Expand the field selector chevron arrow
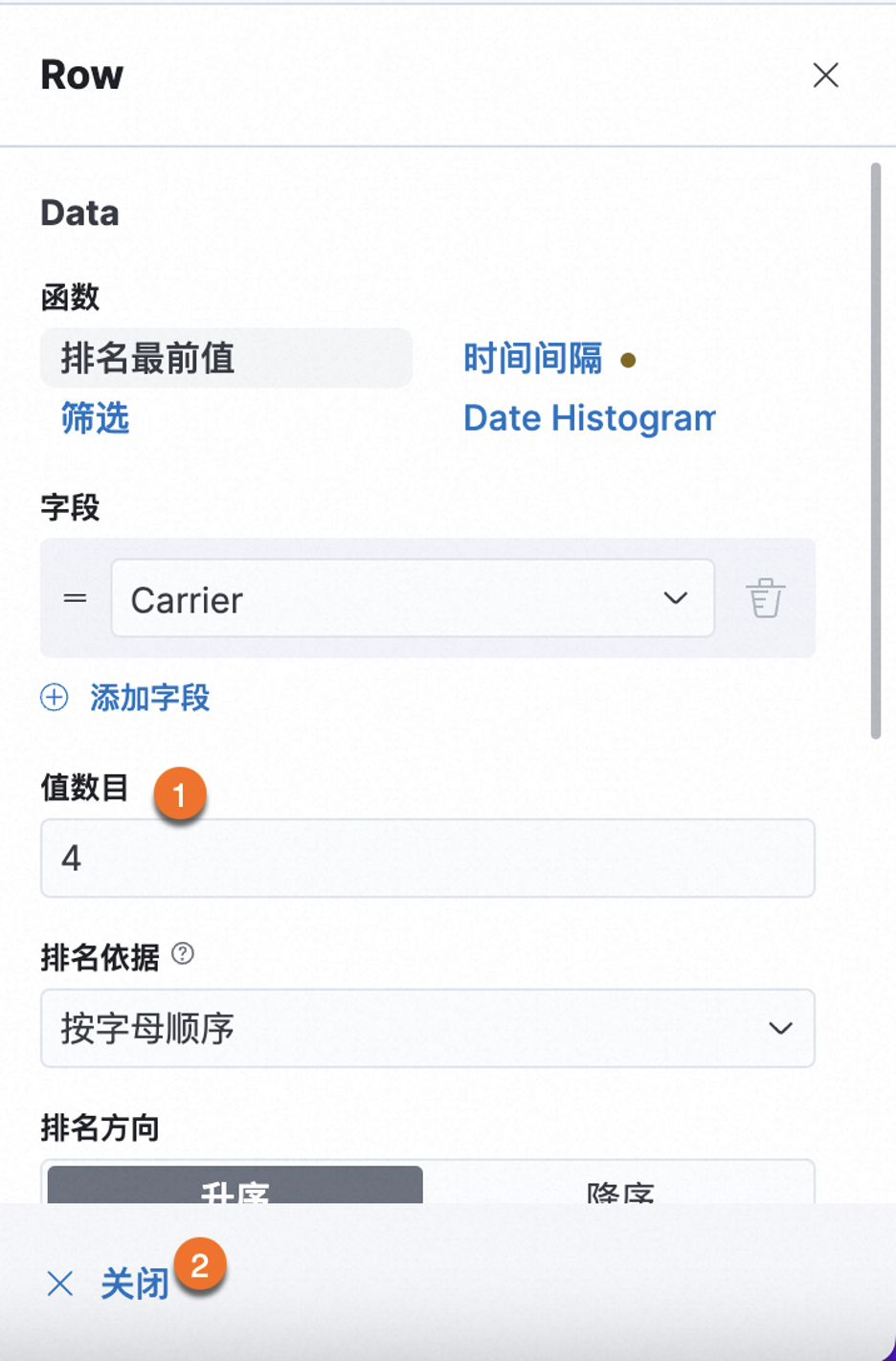The height and width of the screenshot is (1361, 896). coord(677,598)
